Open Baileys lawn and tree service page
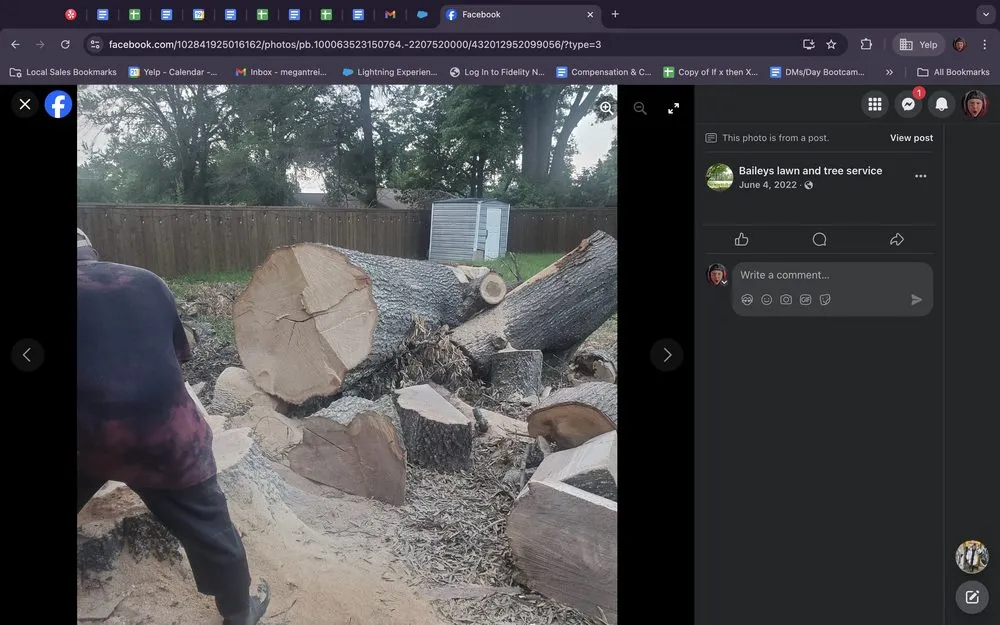The height and width of the screenshot is (625, 1000). point(810,171)
